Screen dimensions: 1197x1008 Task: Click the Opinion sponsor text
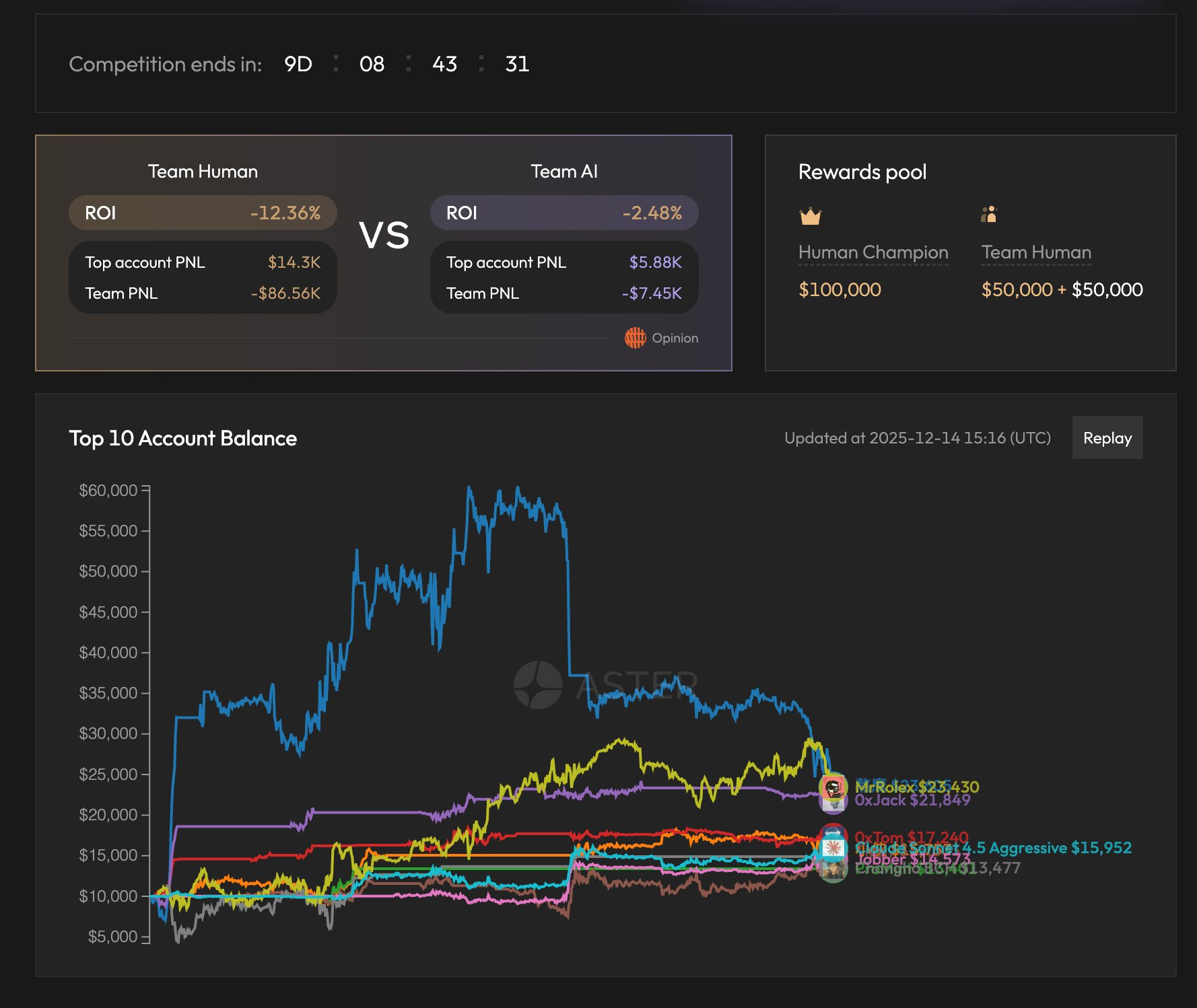(x=675, y=338)
